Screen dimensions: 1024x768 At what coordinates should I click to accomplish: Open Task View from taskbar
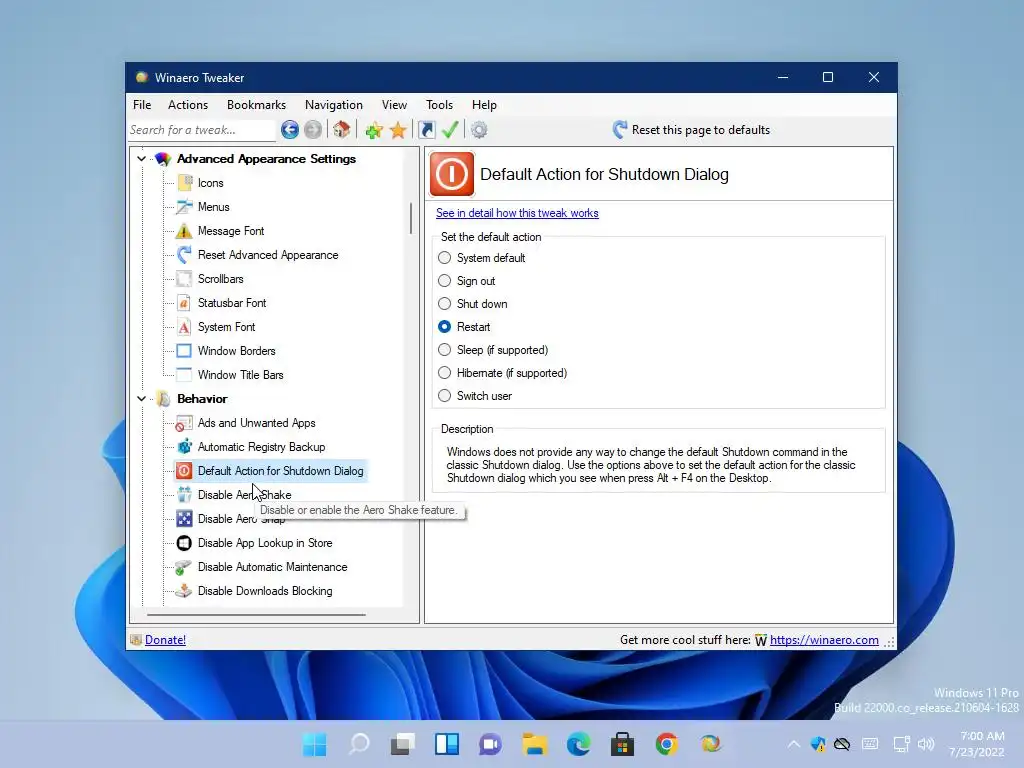(402, 744)
